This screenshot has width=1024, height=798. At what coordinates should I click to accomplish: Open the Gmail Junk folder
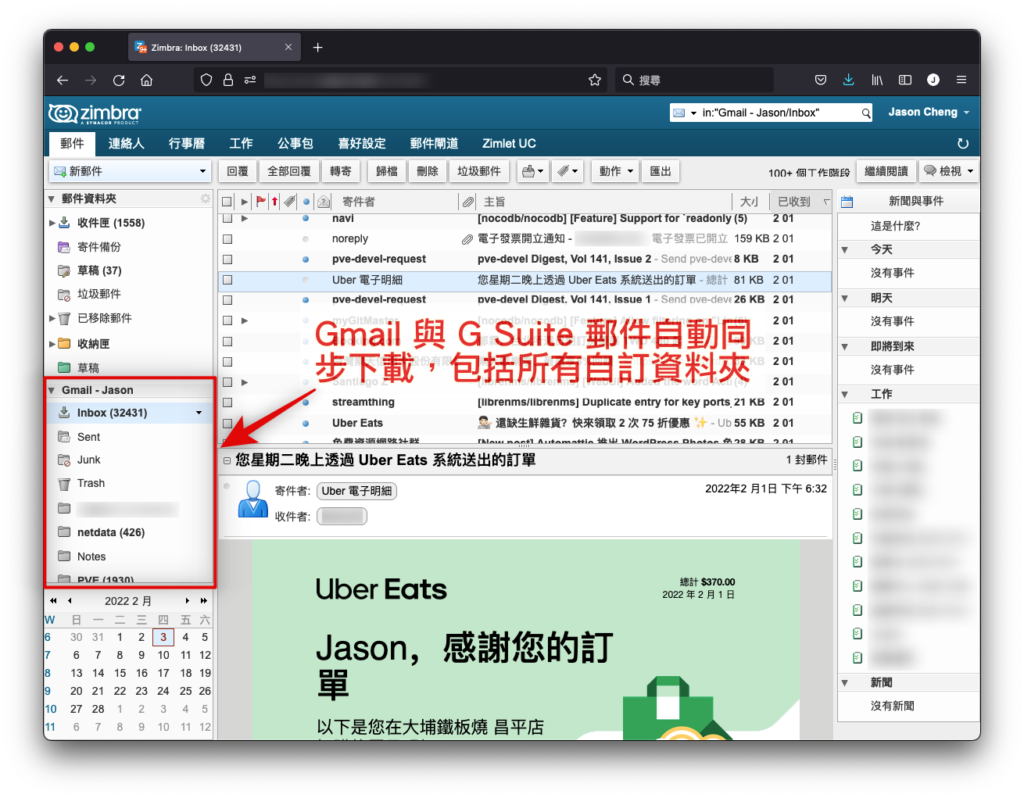pyautogui.click(x=89, y=460)
